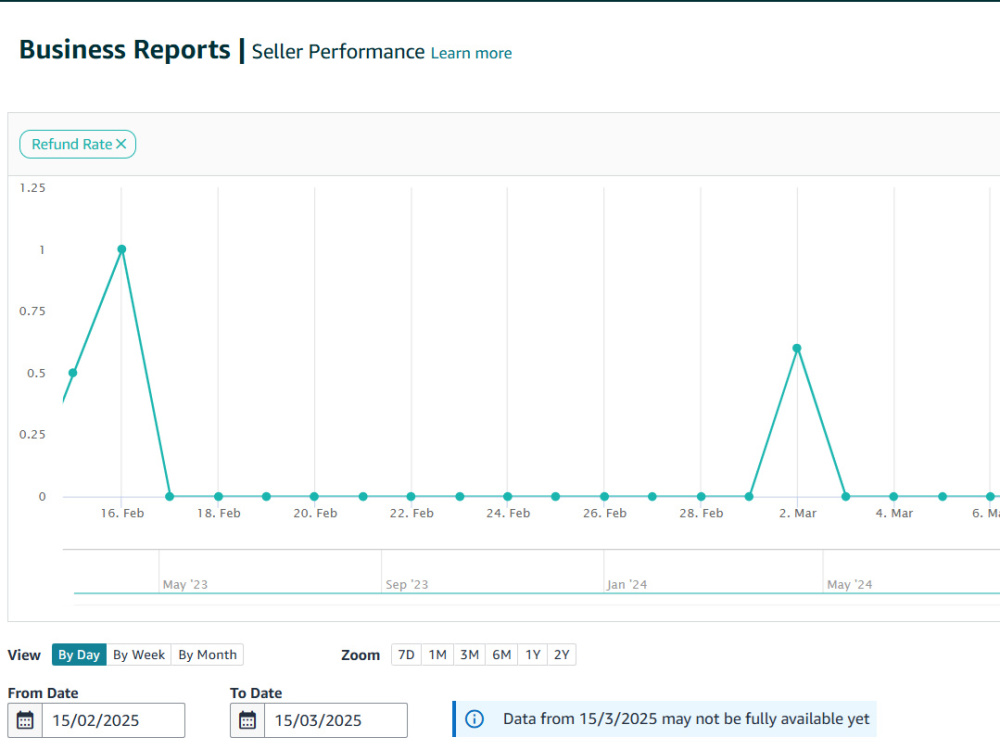
Task: Select the 24 Feb data point at zero
Action: (508, 496)
